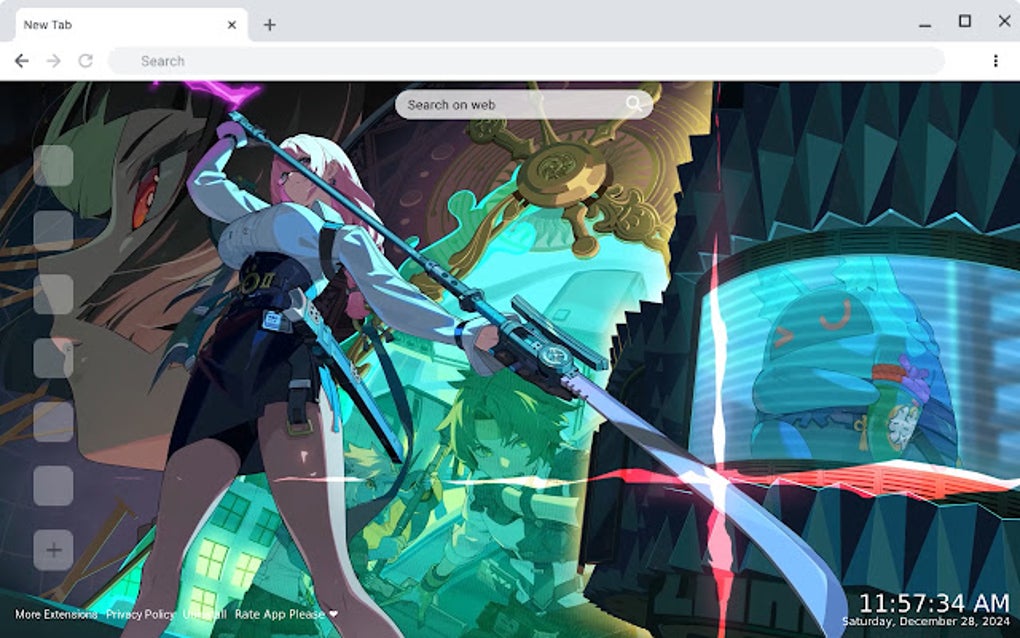
Task: Click the forward navigation arrow
Action: pyautogui.click(x=52, y=60)
